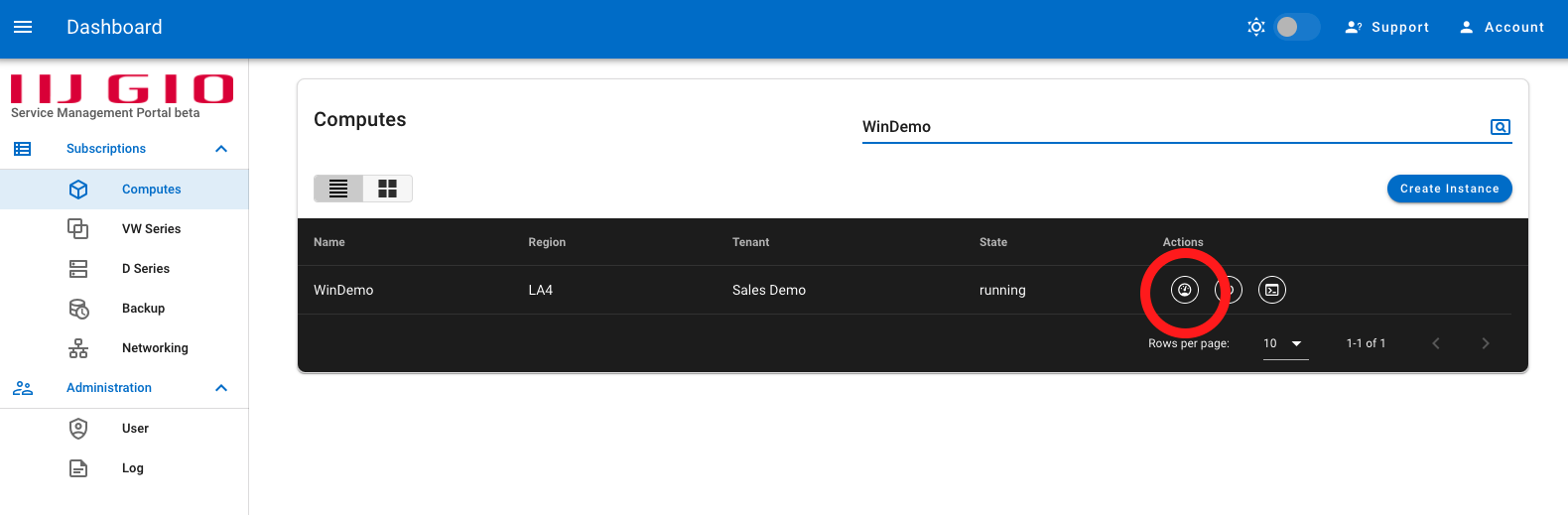The height and width of the screenshot is (515, 1568).
Task: Click the Actions column header
Action: (1183, 242)
